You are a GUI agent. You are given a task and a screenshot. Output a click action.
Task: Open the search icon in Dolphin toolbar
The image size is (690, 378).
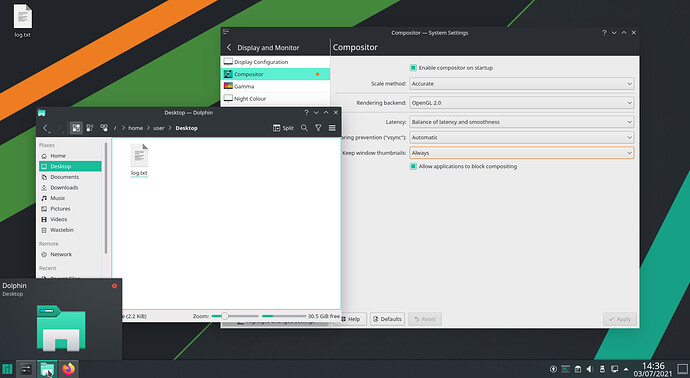click(304, 128)
